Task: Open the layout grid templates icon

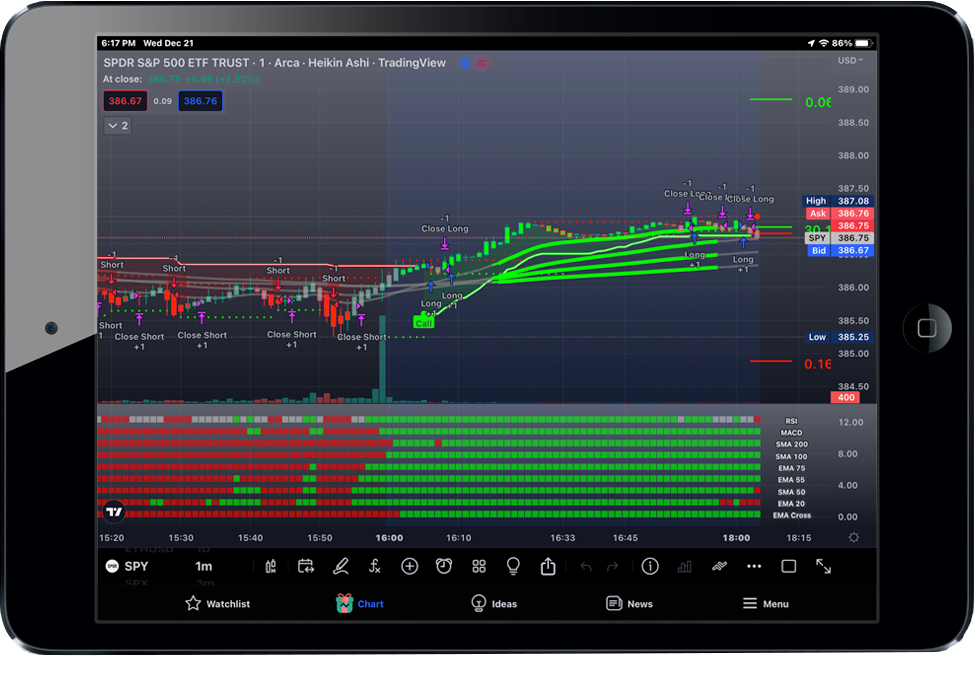Action: coord(479,567)
